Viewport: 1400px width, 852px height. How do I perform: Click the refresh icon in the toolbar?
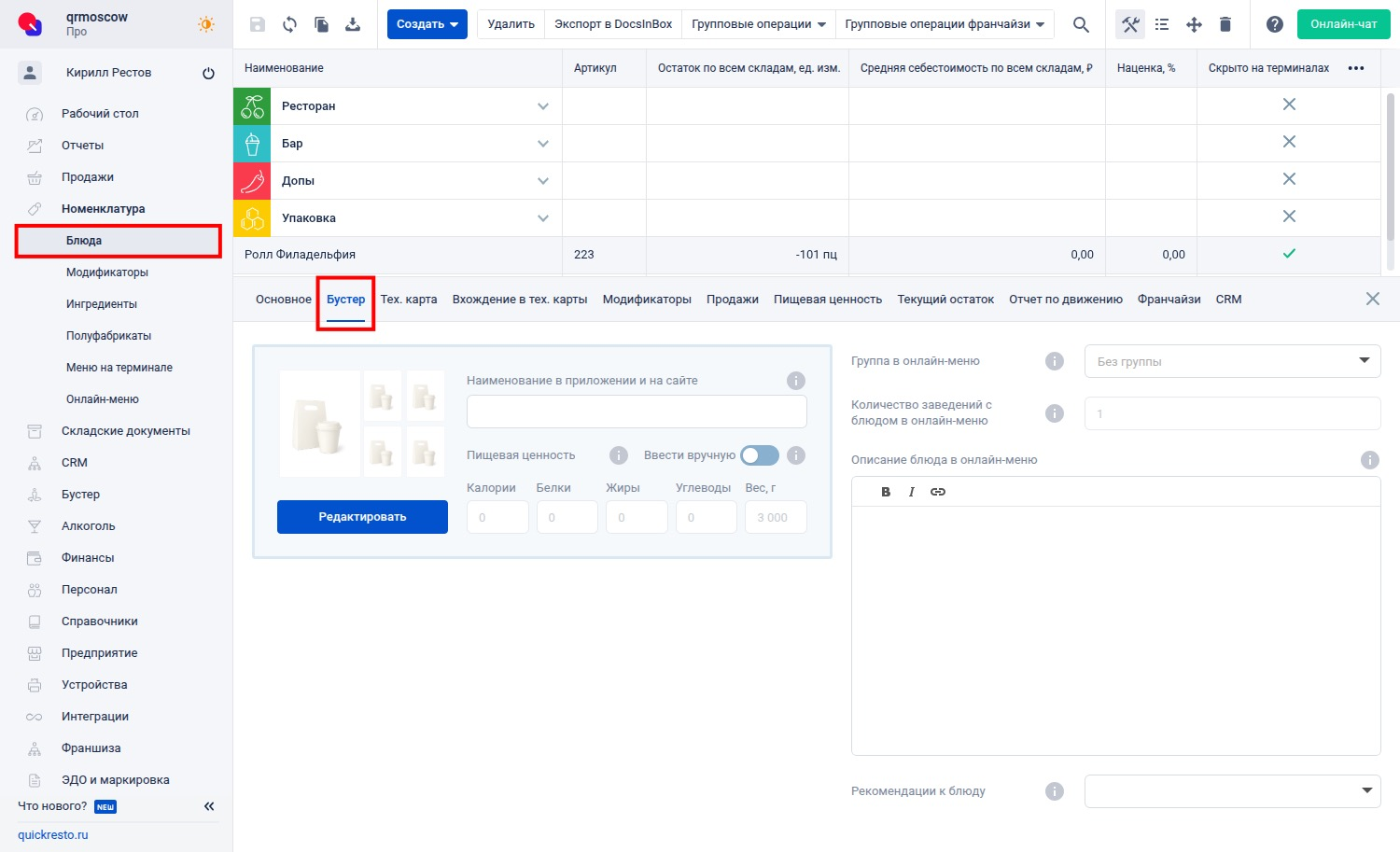point(289,24)
